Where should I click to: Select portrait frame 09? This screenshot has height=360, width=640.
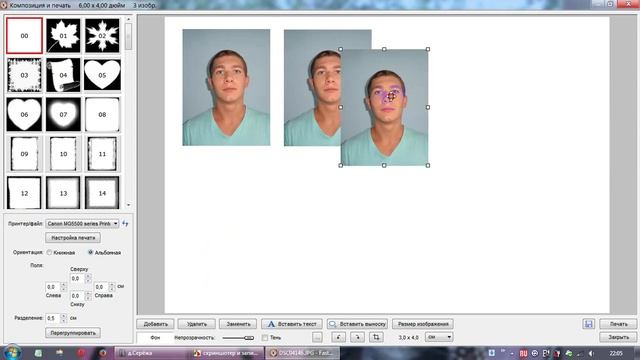[24, 154]
